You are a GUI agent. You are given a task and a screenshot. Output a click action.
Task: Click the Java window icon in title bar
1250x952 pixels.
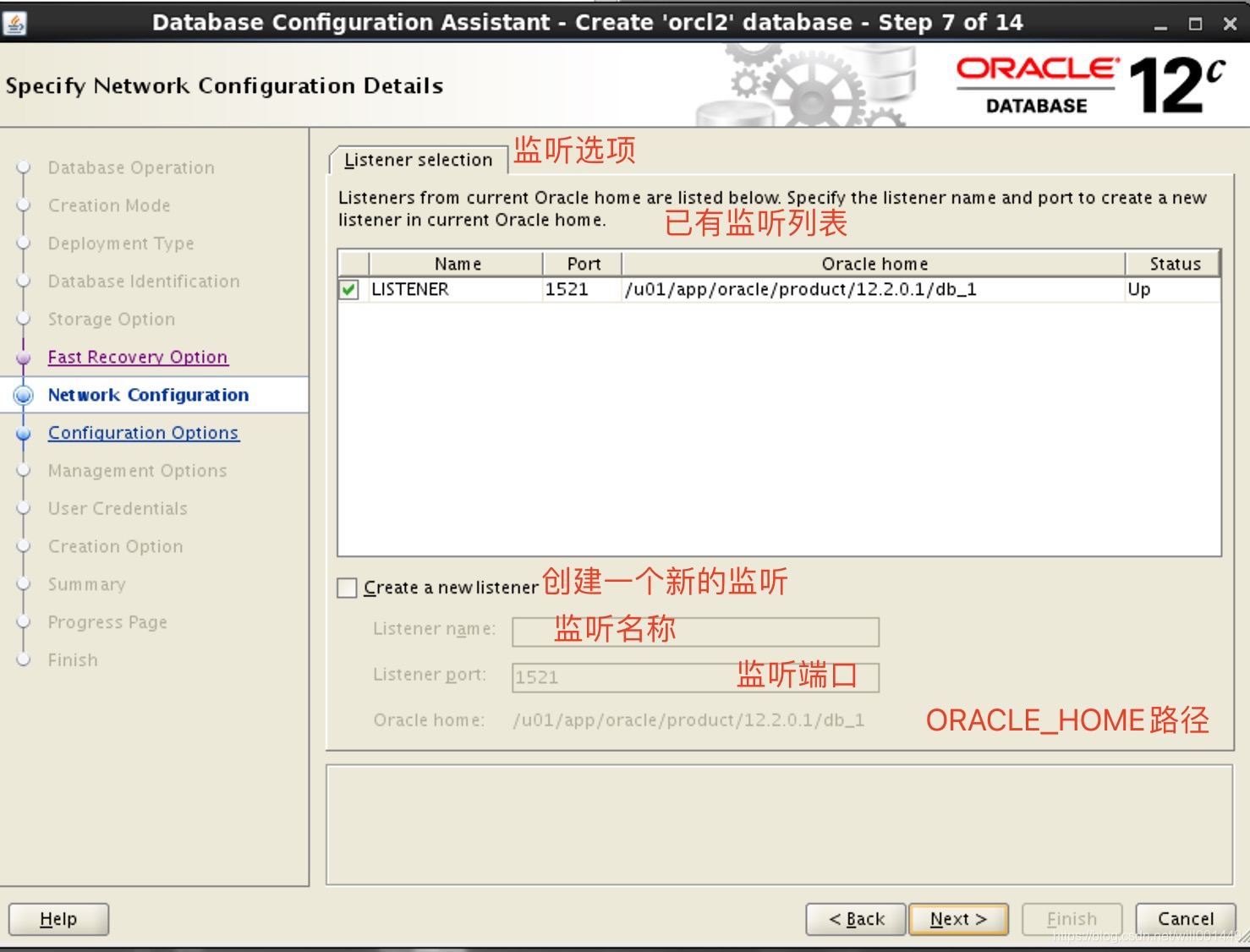[15, 23]
